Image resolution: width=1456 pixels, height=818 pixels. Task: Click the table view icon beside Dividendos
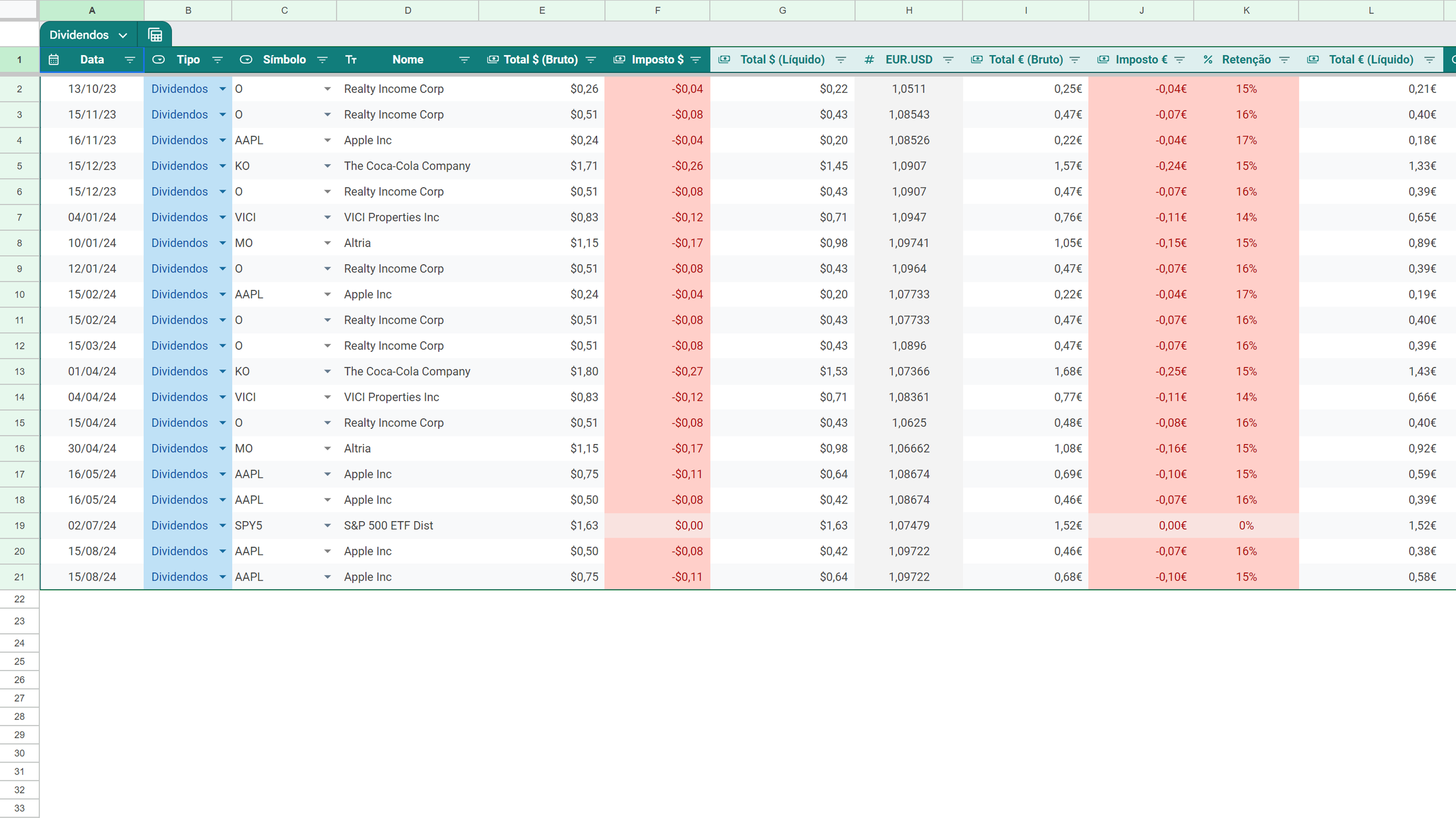click(155, 35)
